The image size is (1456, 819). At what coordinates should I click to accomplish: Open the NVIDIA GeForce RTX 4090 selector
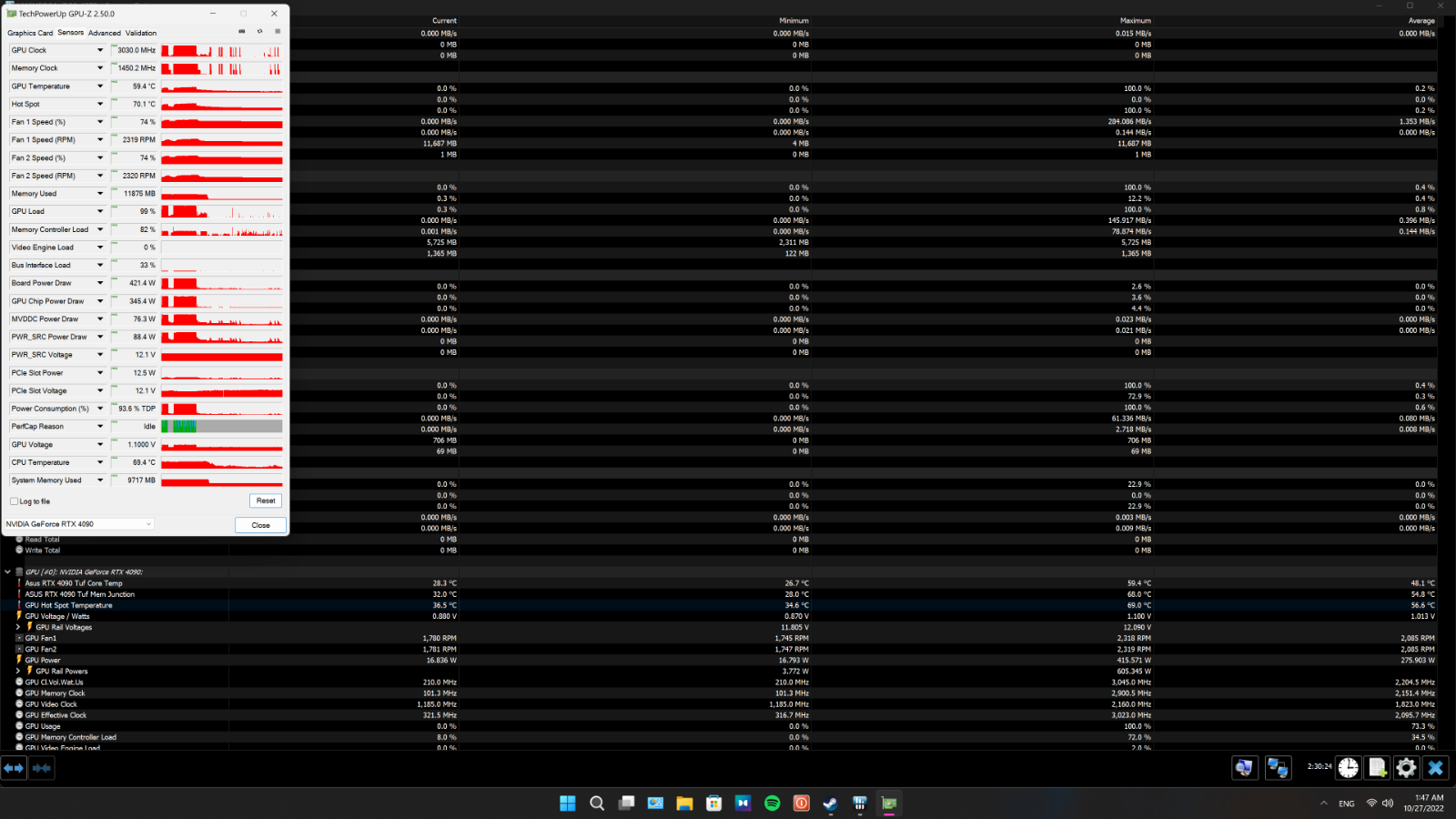pyautogui.click(x=79, y=524)
